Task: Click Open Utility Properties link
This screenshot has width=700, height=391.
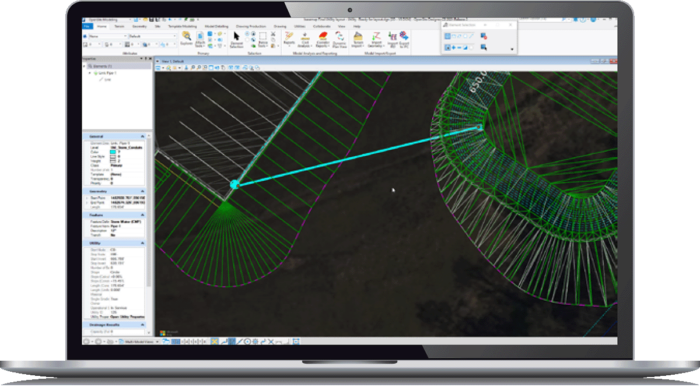Action: 127,317
